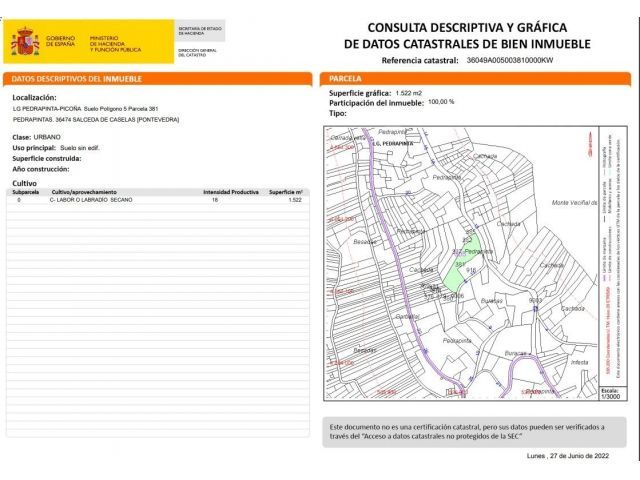
Task: Click the 'GOBIERNO DE ESPAÑA' text
Action: (x=60, y=41)
